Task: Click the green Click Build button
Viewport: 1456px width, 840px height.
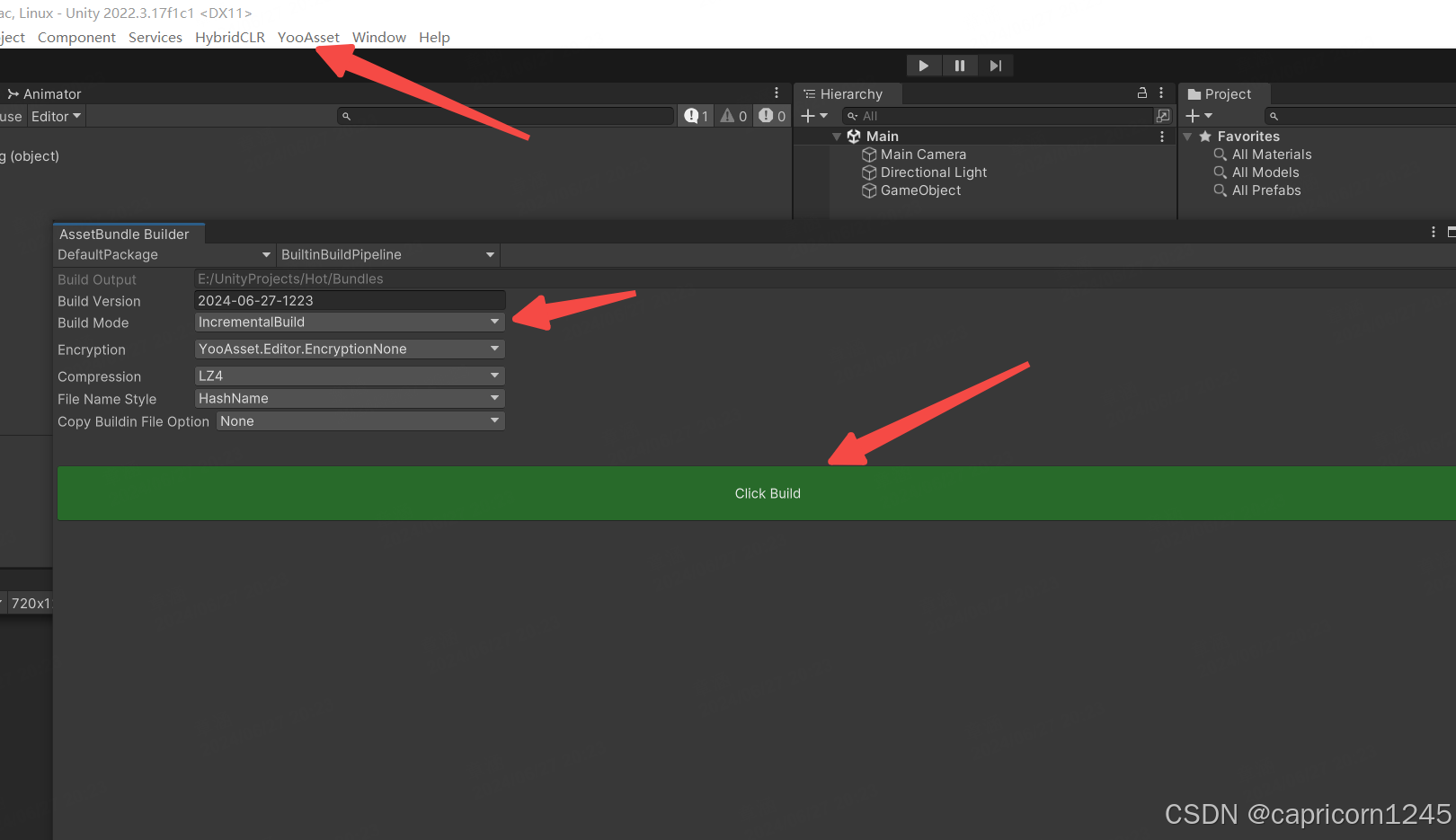Action: pyautogui.click(x=757, y=493)
